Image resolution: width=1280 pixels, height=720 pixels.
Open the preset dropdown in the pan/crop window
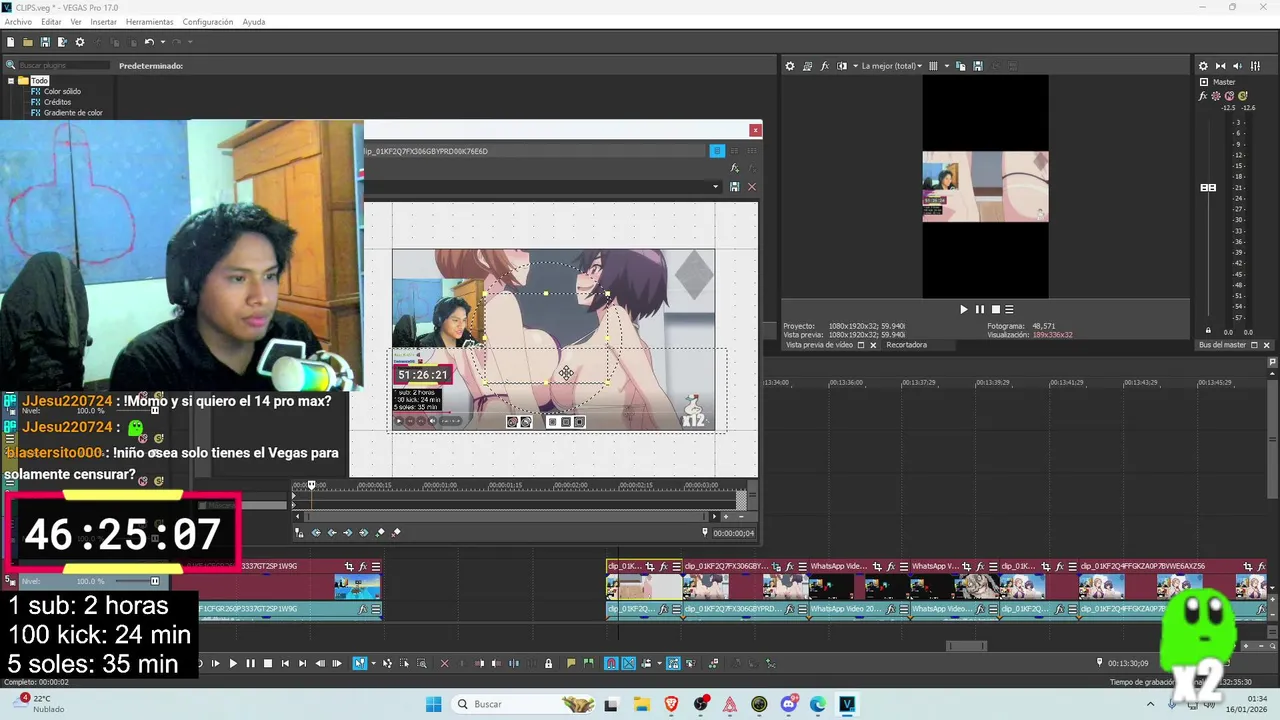tap(715, 187)
